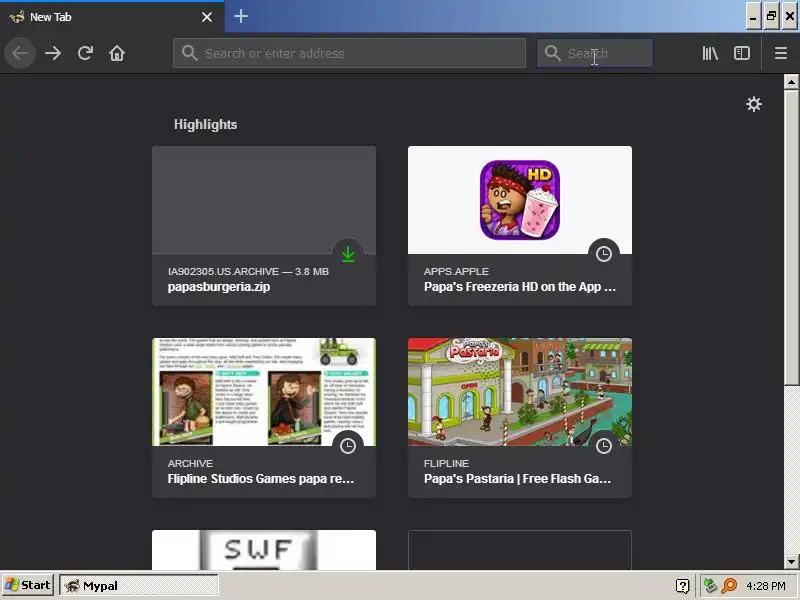800x600 pixels.
Task: Restore down the Mypal browser window
Action: [x=771, y=17]
